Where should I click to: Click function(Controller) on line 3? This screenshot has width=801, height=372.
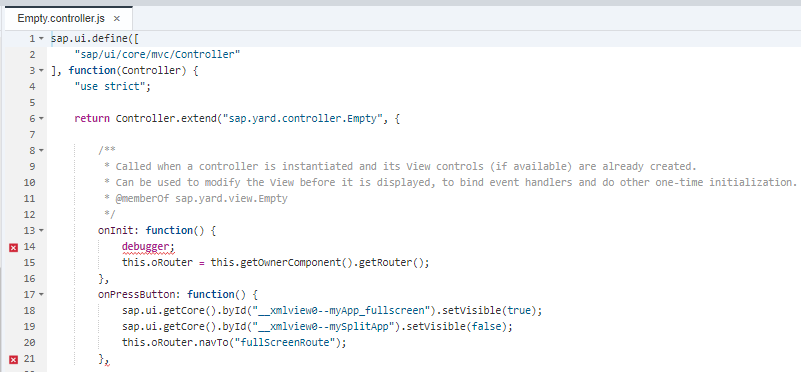click(x=128, y=71)
